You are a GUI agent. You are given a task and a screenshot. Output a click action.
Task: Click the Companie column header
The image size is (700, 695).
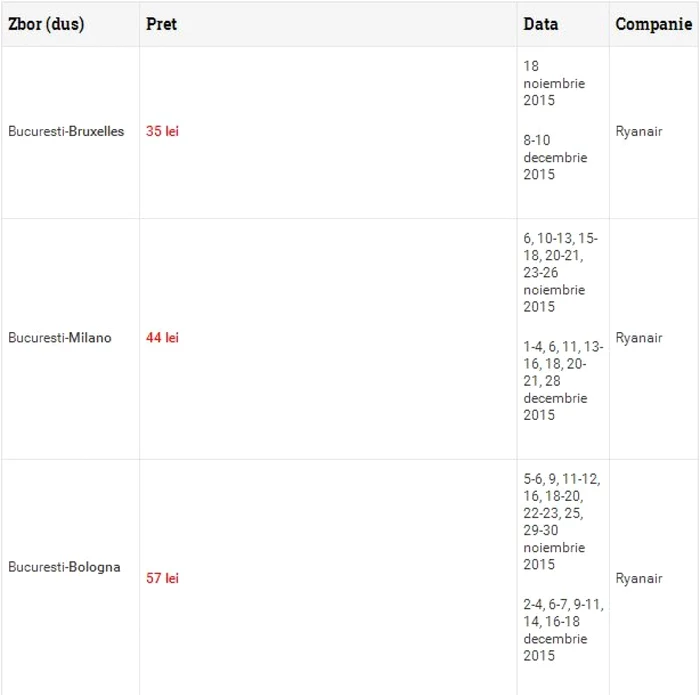click(x=654, y=24)
